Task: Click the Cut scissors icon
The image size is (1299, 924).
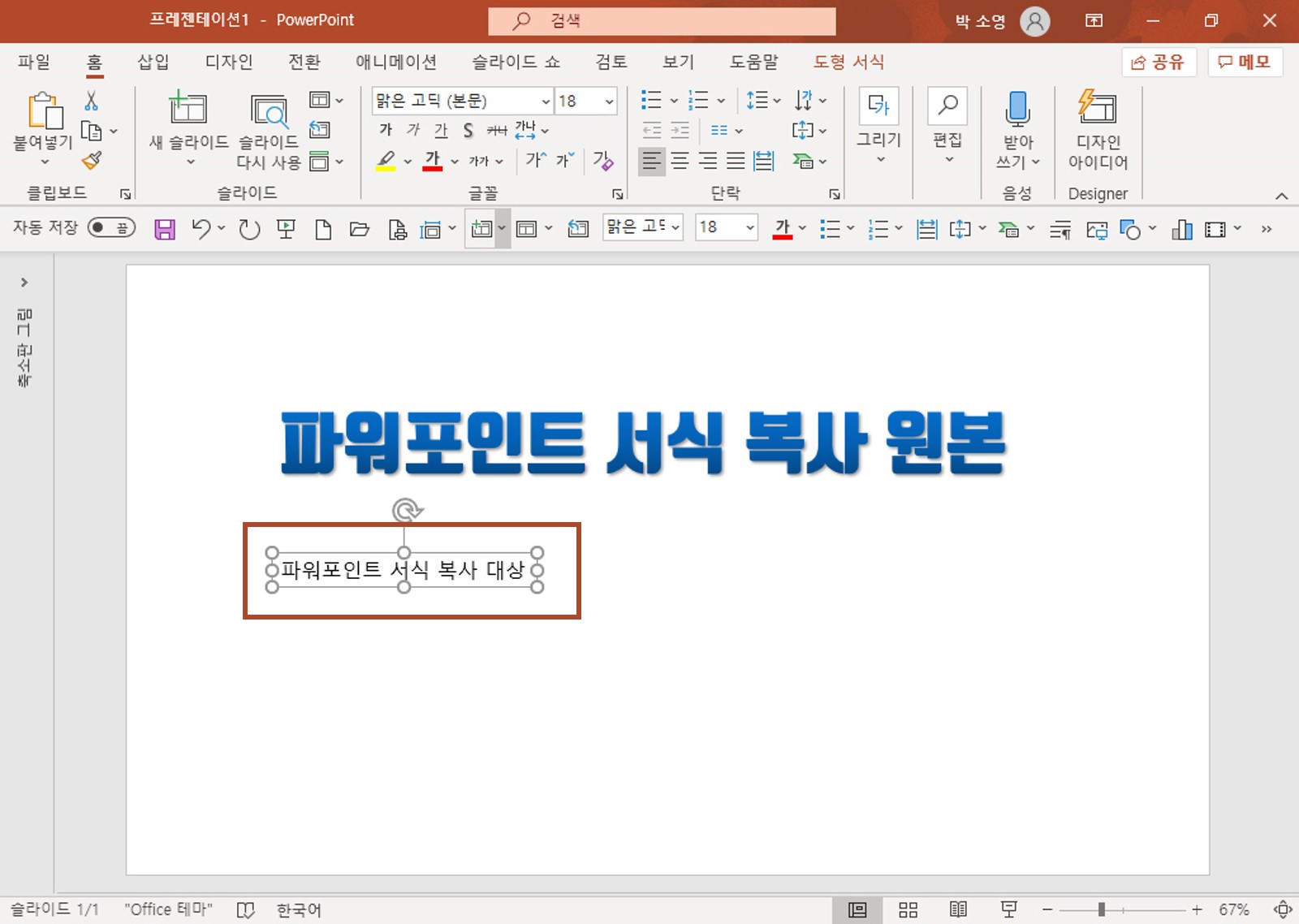Action: (x=91, y=101)
